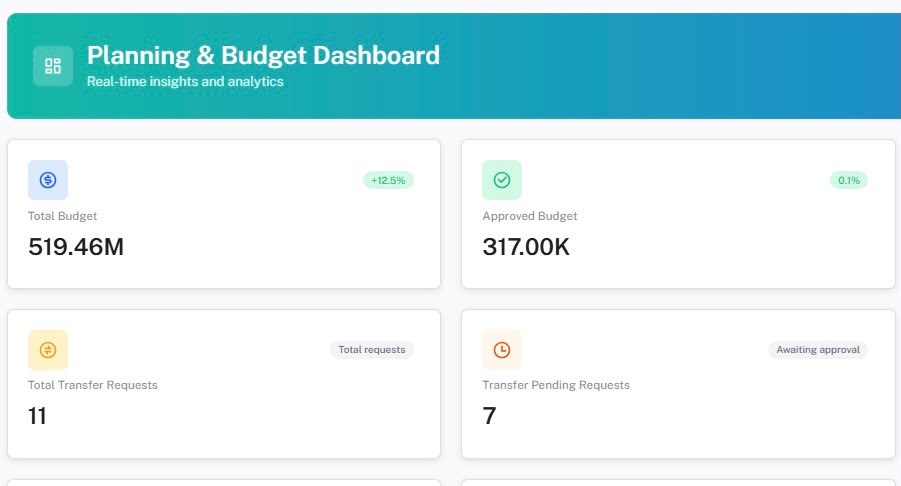Click the checkmark Approved Budget icon
Image resolution: width=901 pixels, height=486 pixels.
coord(502,180)
